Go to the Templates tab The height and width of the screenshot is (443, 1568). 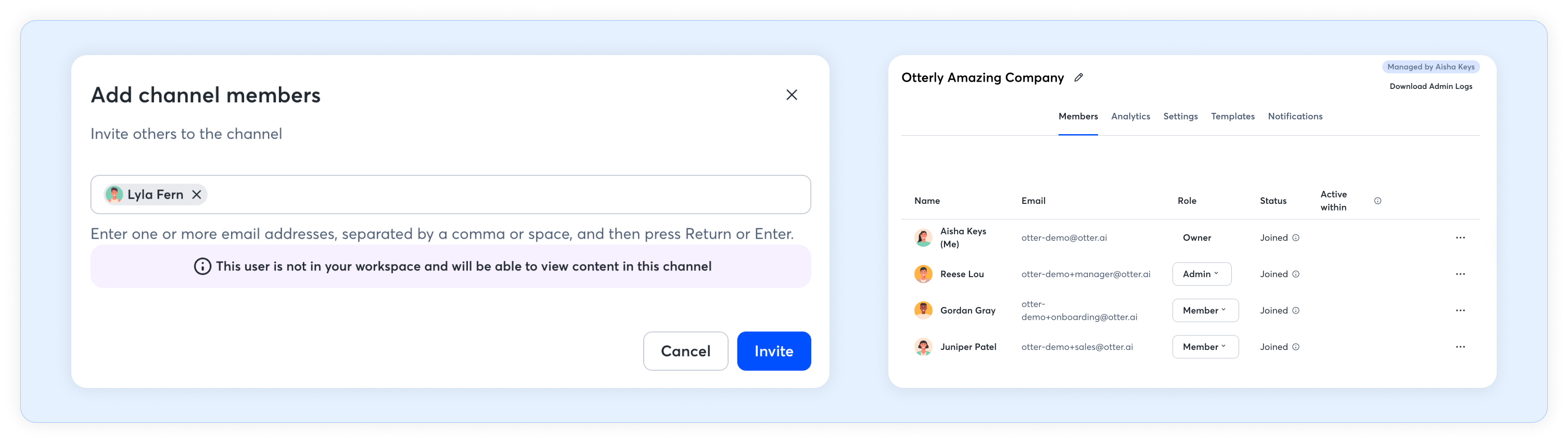1233,116
